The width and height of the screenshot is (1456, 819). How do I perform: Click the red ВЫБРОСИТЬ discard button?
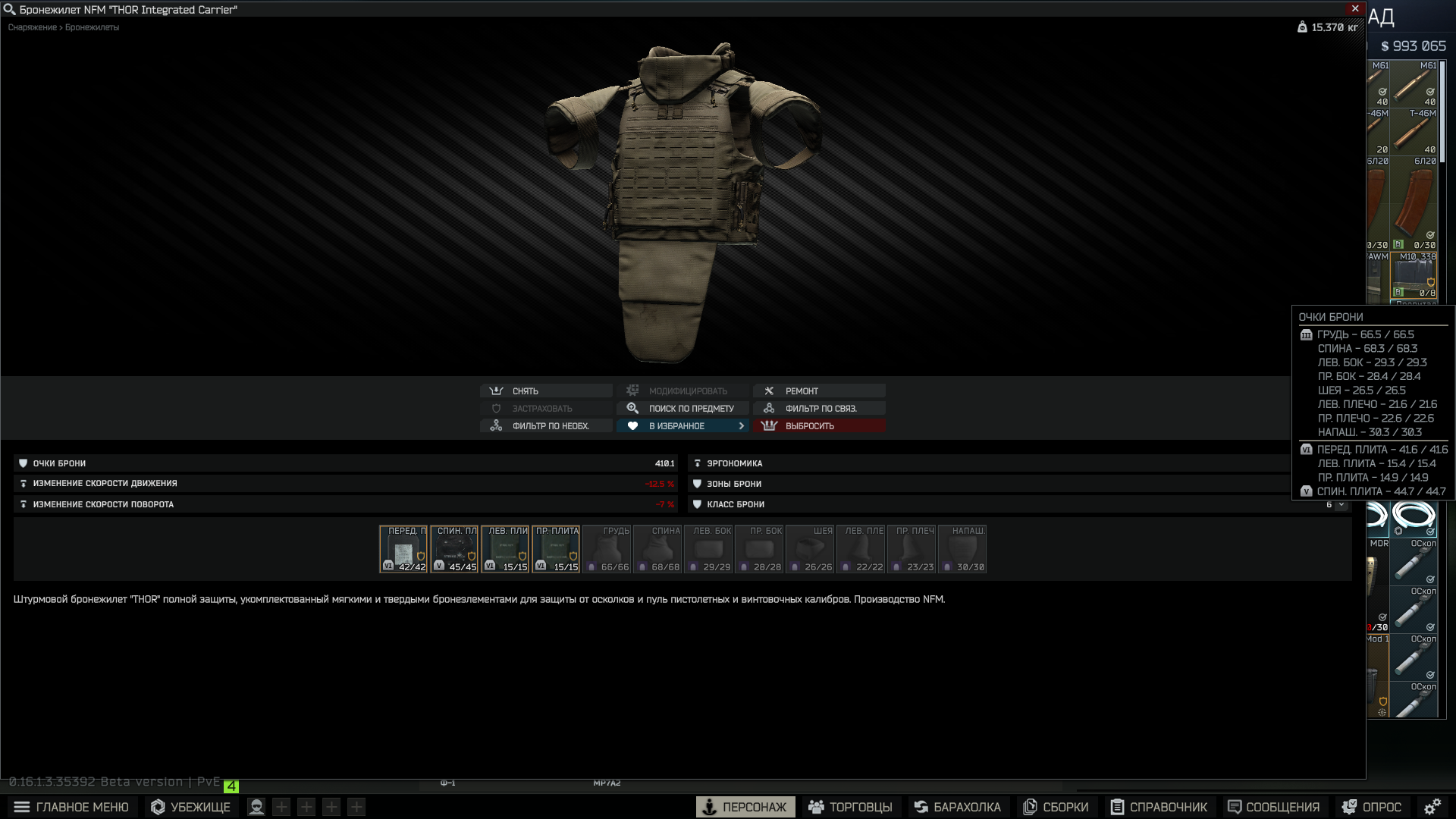[x=819, y=426]
